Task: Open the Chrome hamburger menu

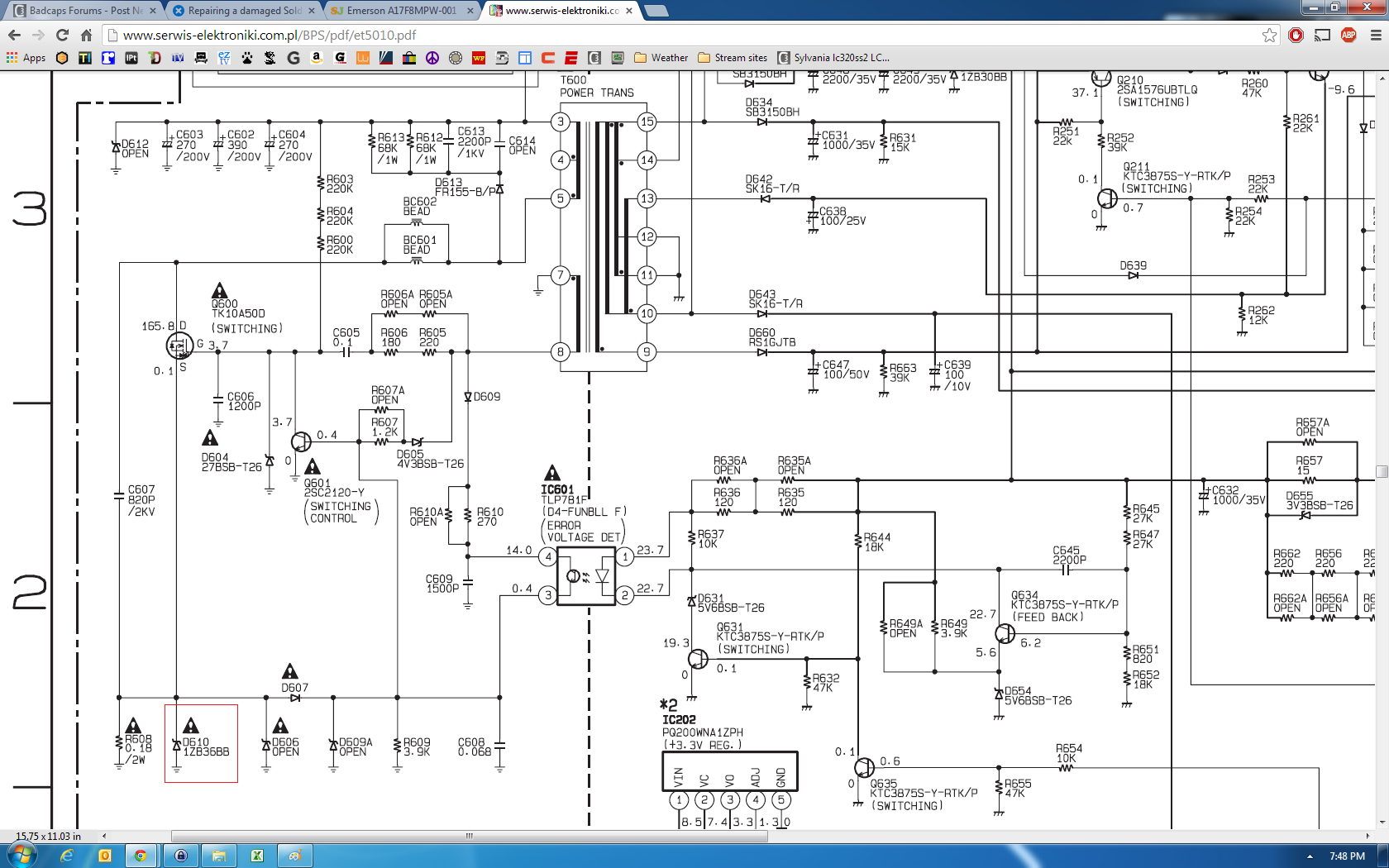Action: tap(1376, 35)
